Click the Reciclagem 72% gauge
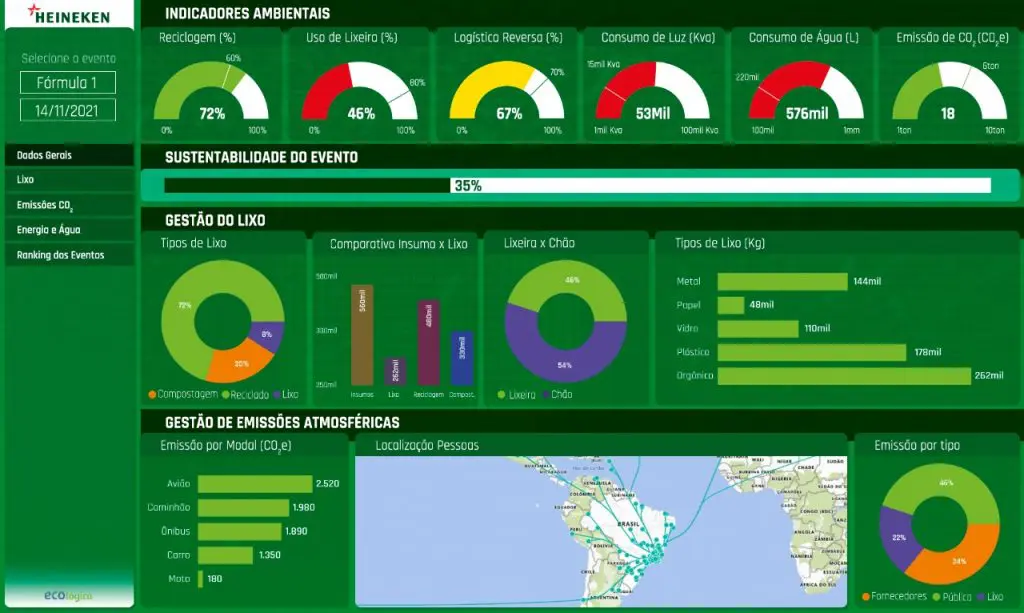 [x=211, y=95]
